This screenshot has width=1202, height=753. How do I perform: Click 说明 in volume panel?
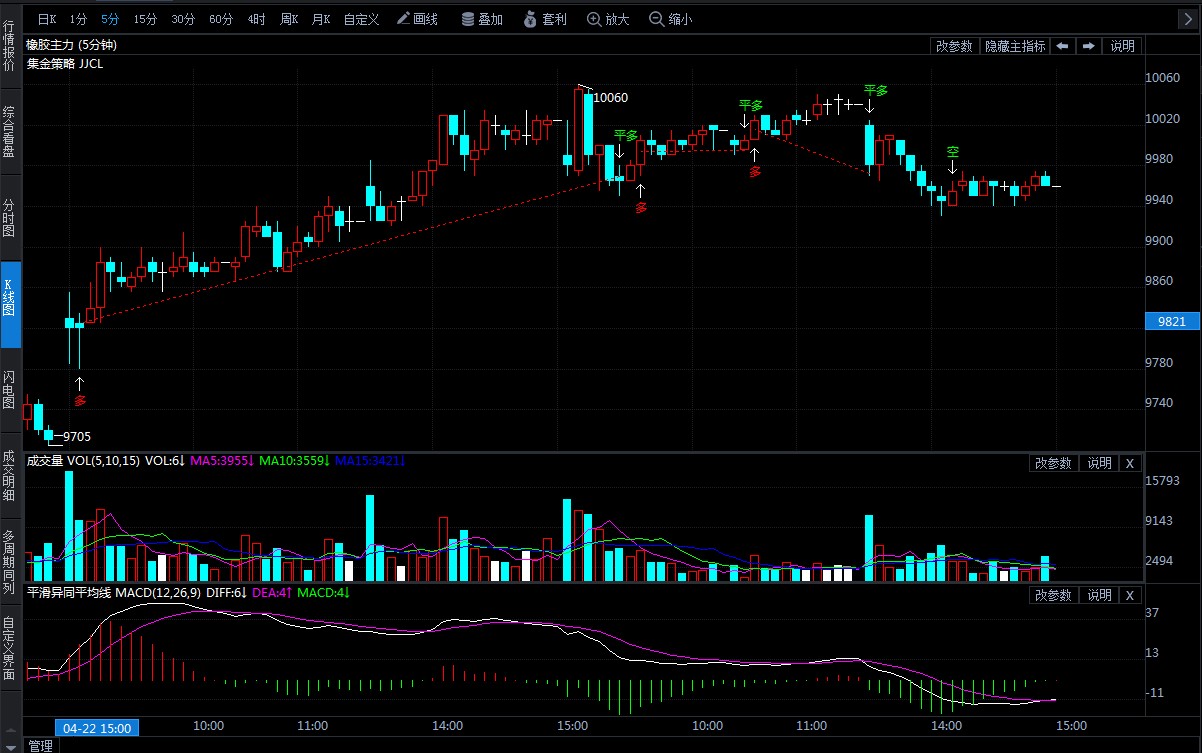click(1099, 463)
